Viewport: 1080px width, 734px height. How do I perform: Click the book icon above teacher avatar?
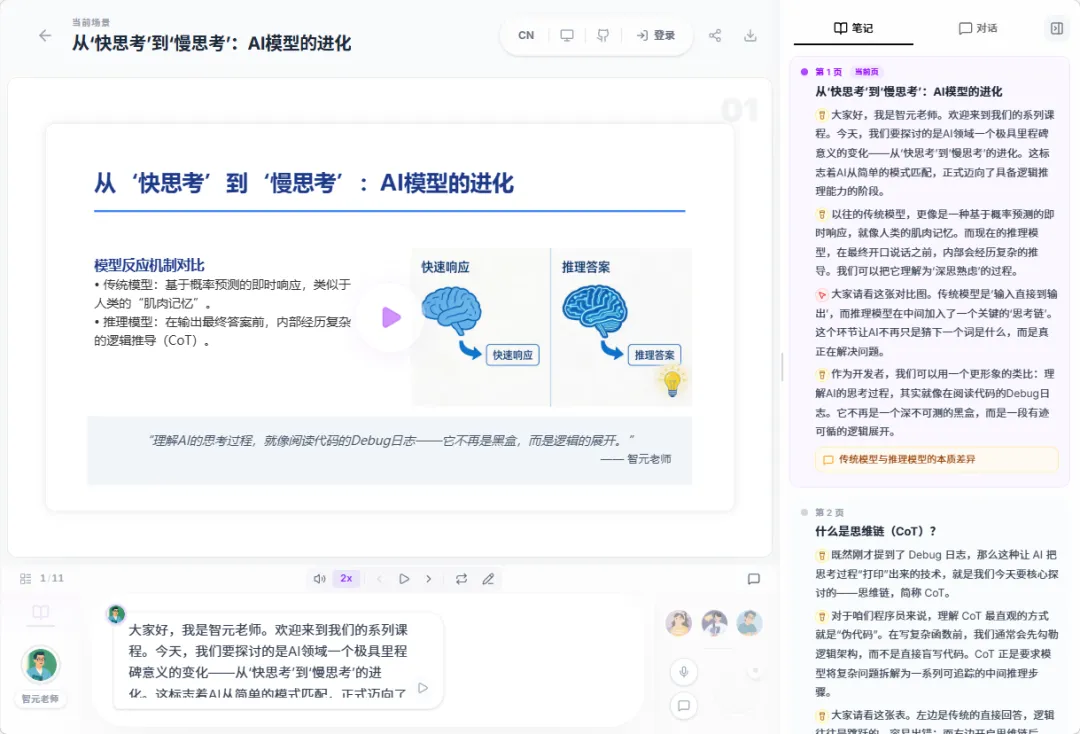coord(41,612)
